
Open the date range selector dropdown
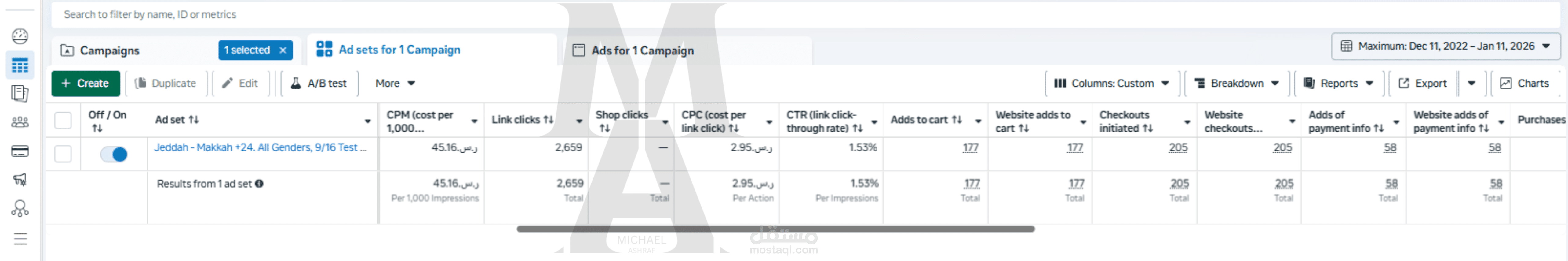pos(1446,46)
